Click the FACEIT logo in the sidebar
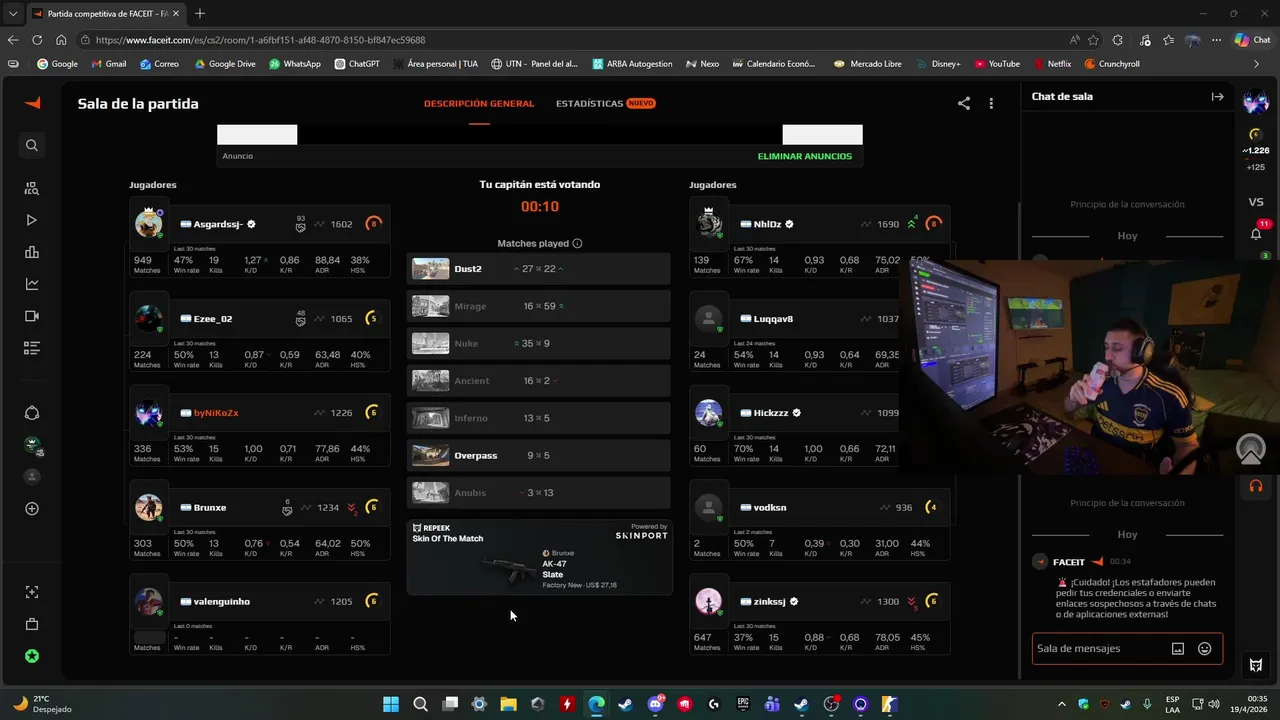Image resolution: width=1280 pixels, height=720 pixels. point(32,103)
